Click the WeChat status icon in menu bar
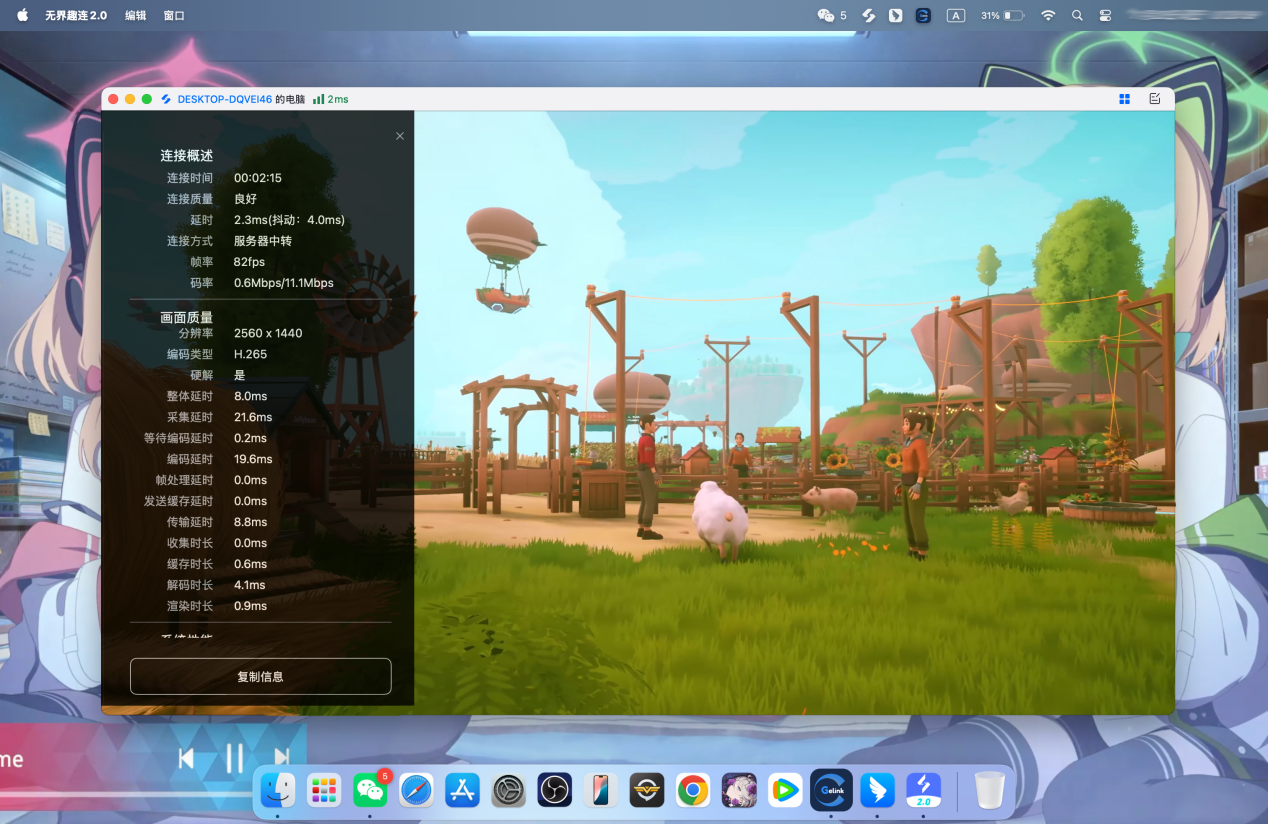Screen dimensions: 1268x824 825,16
